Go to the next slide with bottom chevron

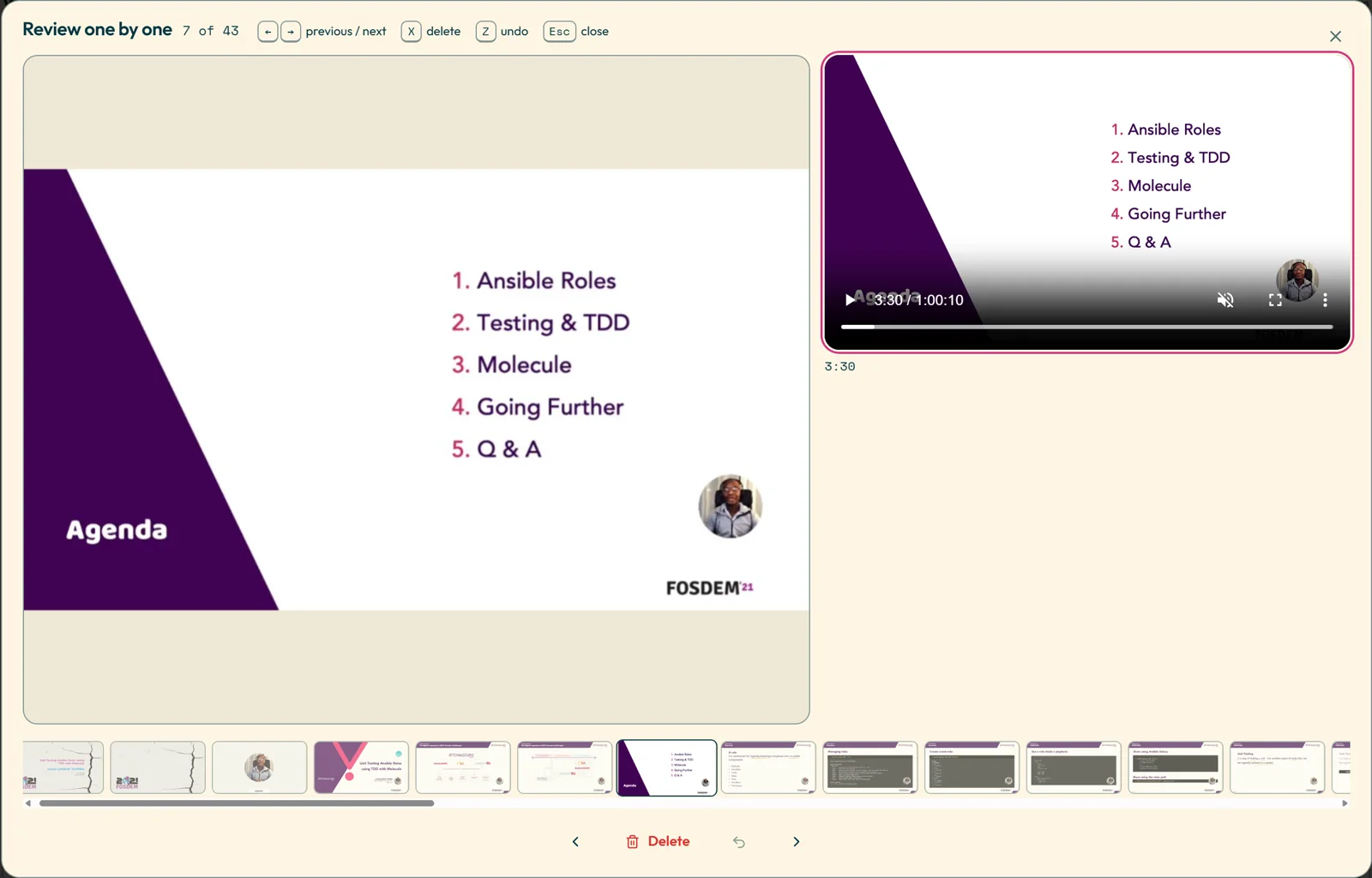[796, 842]
